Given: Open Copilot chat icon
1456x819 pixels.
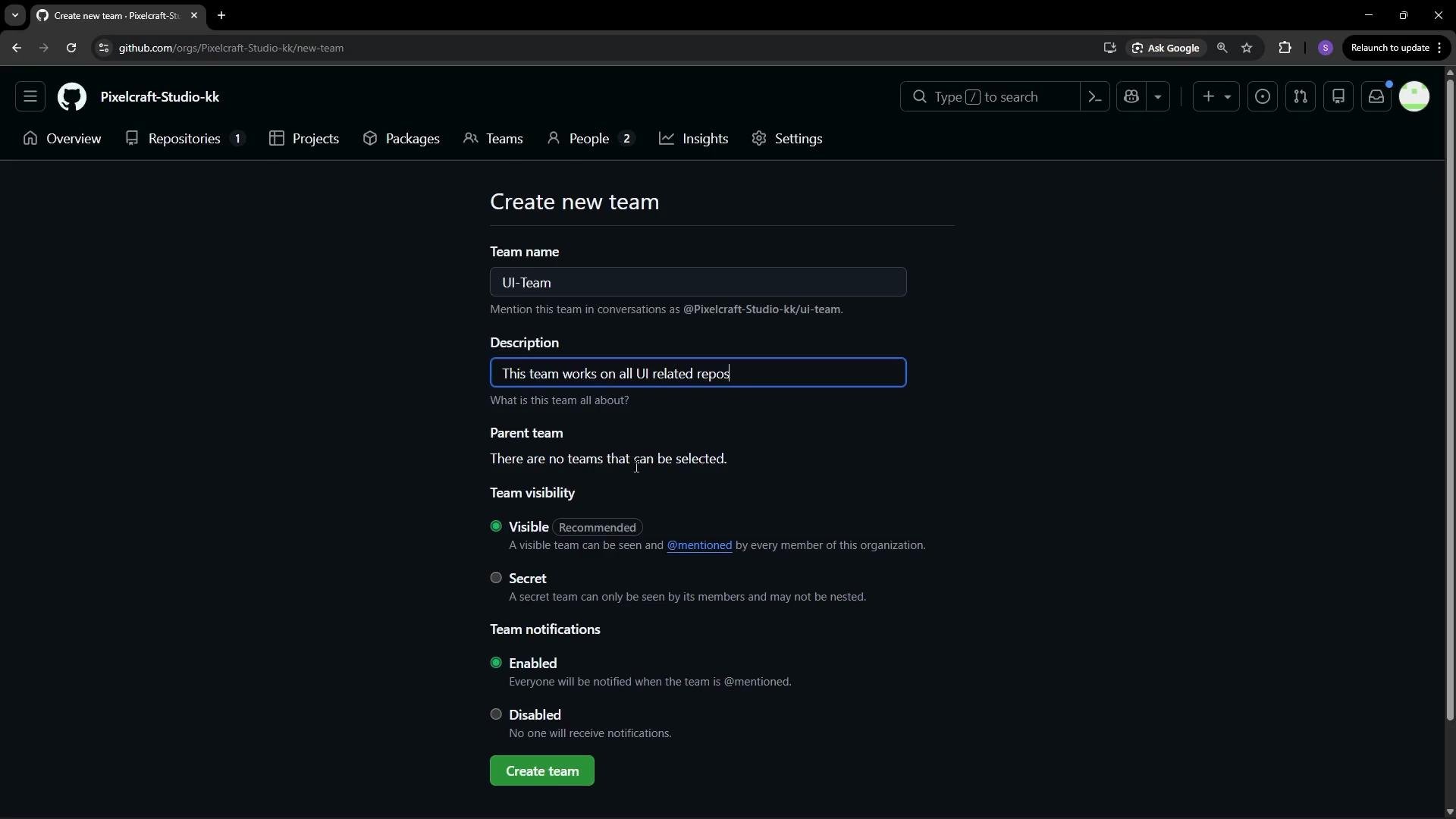Looking at the screenshot, I should point(1131,96).
